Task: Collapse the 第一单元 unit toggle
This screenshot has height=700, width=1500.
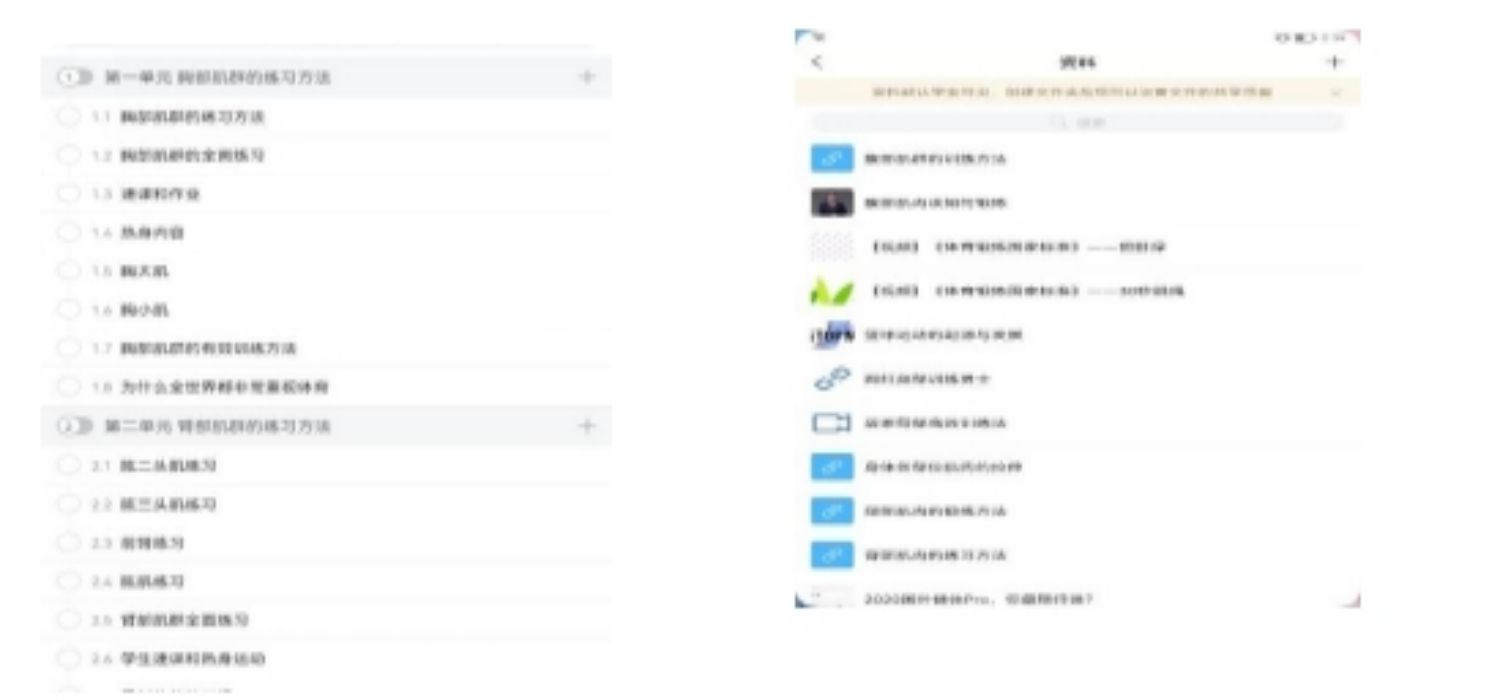Action: (x=74, y=77)
